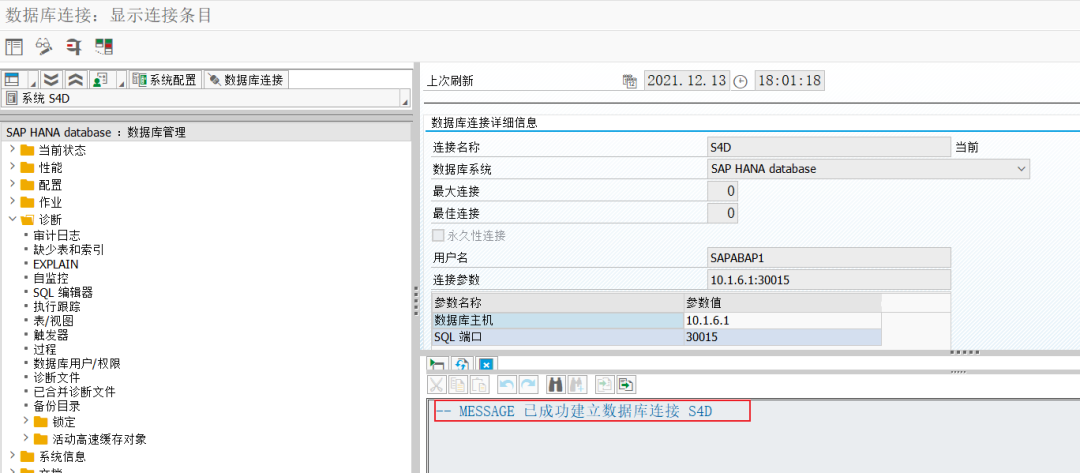
Task: Click the scissors cut icon
Action: tap(436, 384)
